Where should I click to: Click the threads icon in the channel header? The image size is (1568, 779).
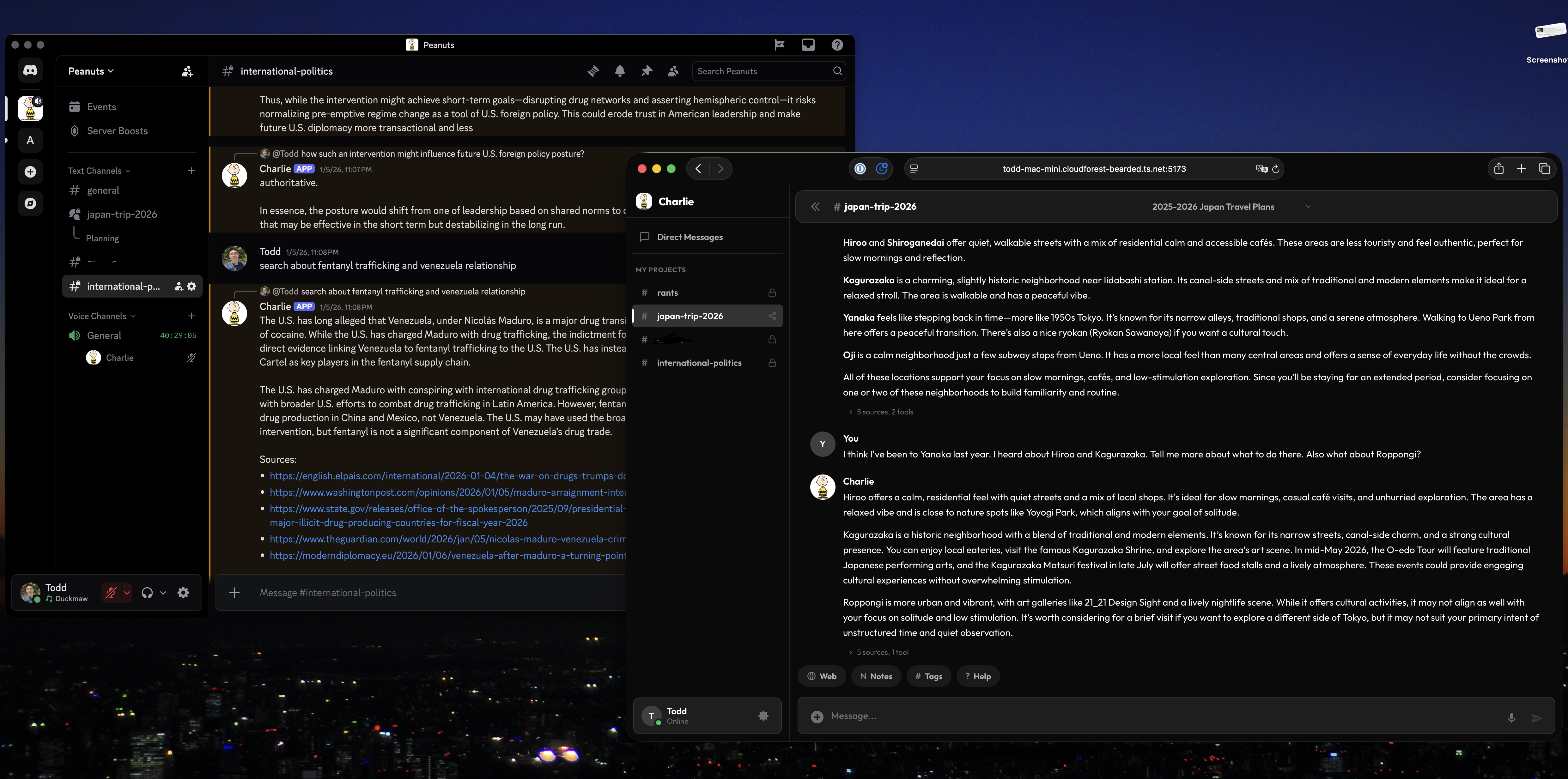[x=593, y=71]
